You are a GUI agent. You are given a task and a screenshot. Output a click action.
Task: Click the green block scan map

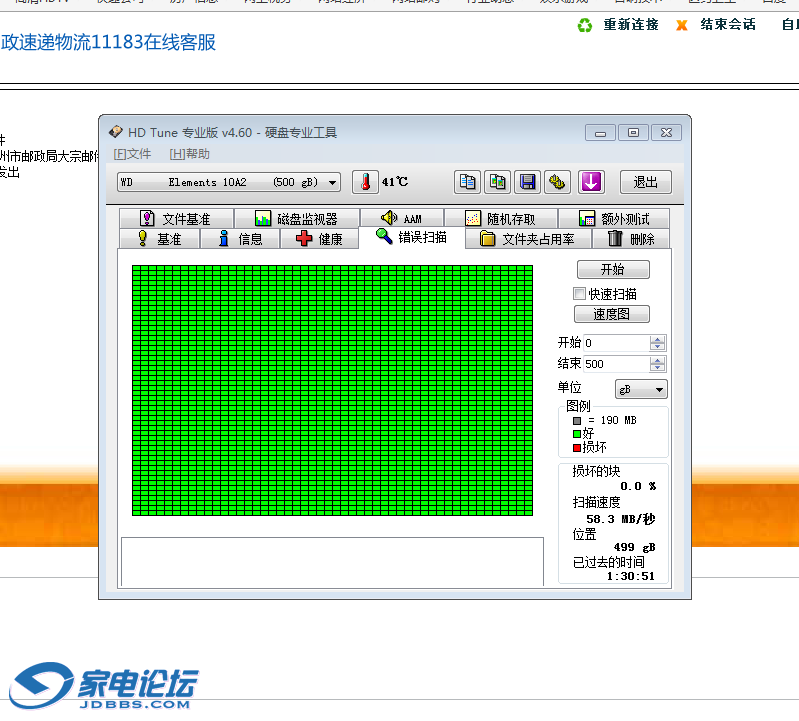tap(332, 390)
